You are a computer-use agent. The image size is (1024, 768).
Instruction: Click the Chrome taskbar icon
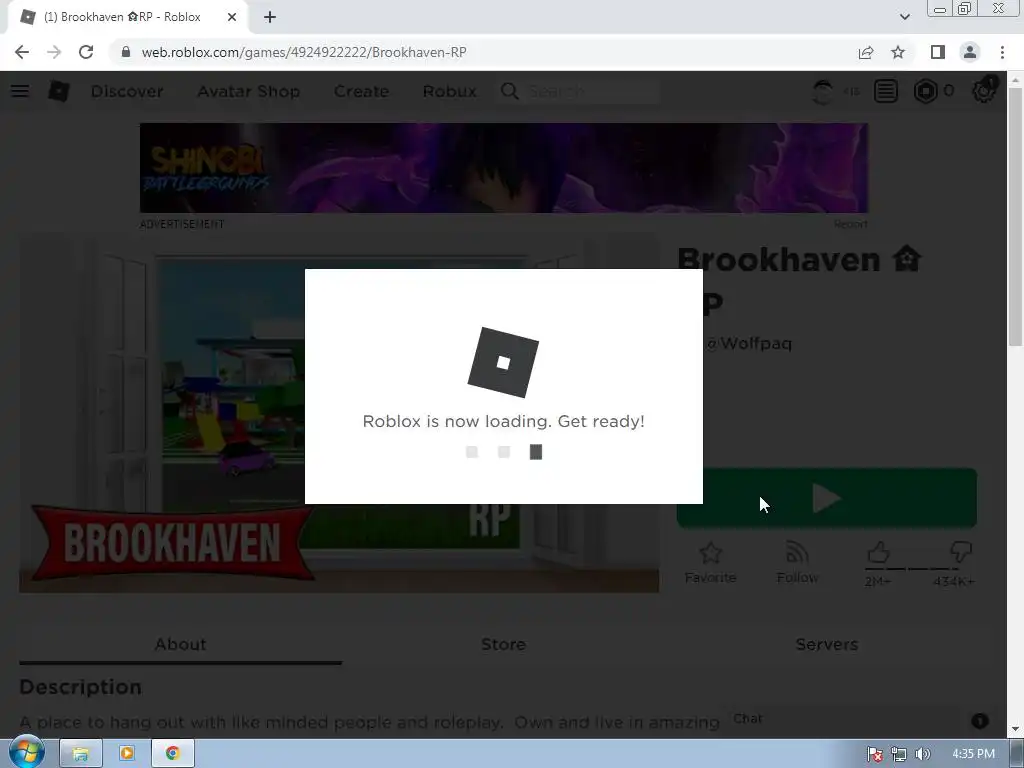(x=172, y=754)
